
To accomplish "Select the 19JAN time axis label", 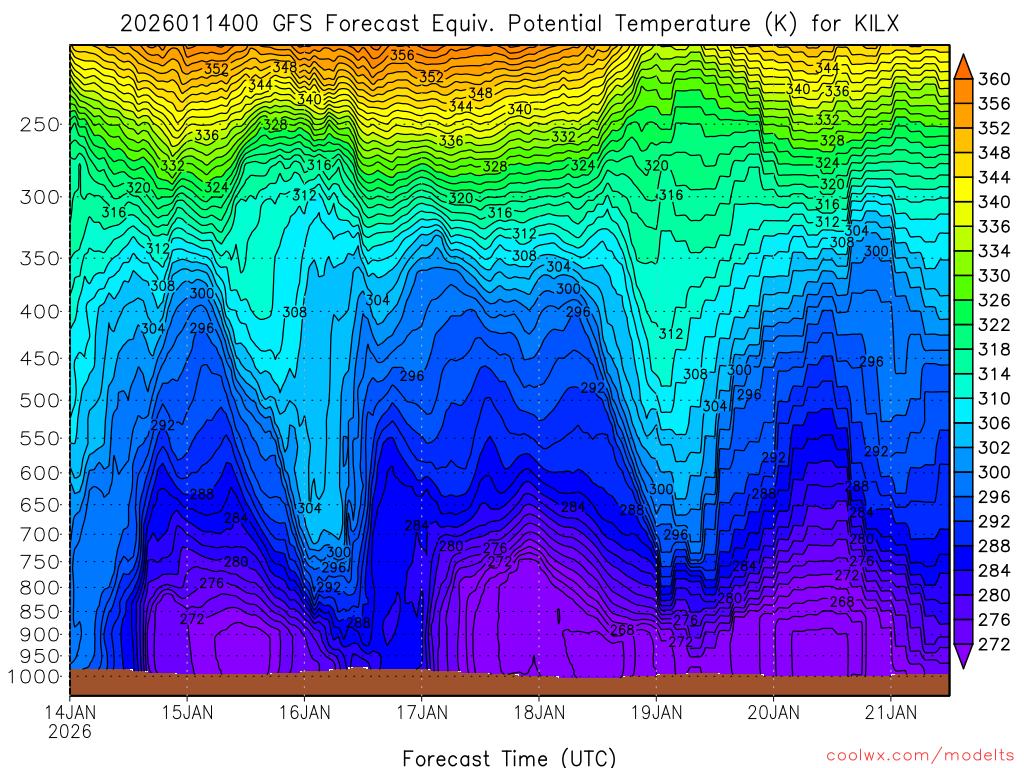I will click(x=656, y=712).
